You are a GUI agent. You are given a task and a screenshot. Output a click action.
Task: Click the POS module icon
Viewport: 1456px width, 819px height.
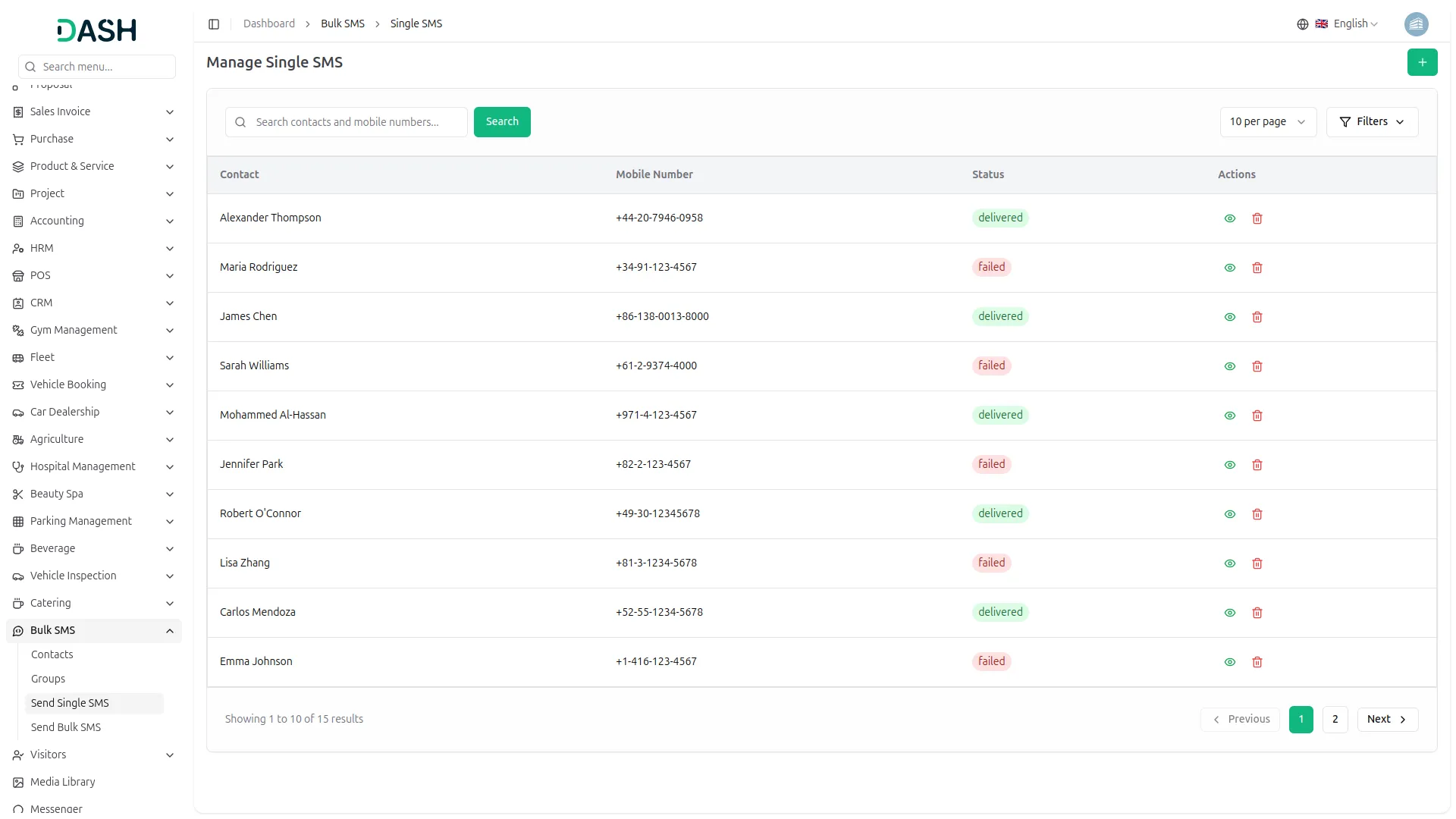(x=18, y=275)
